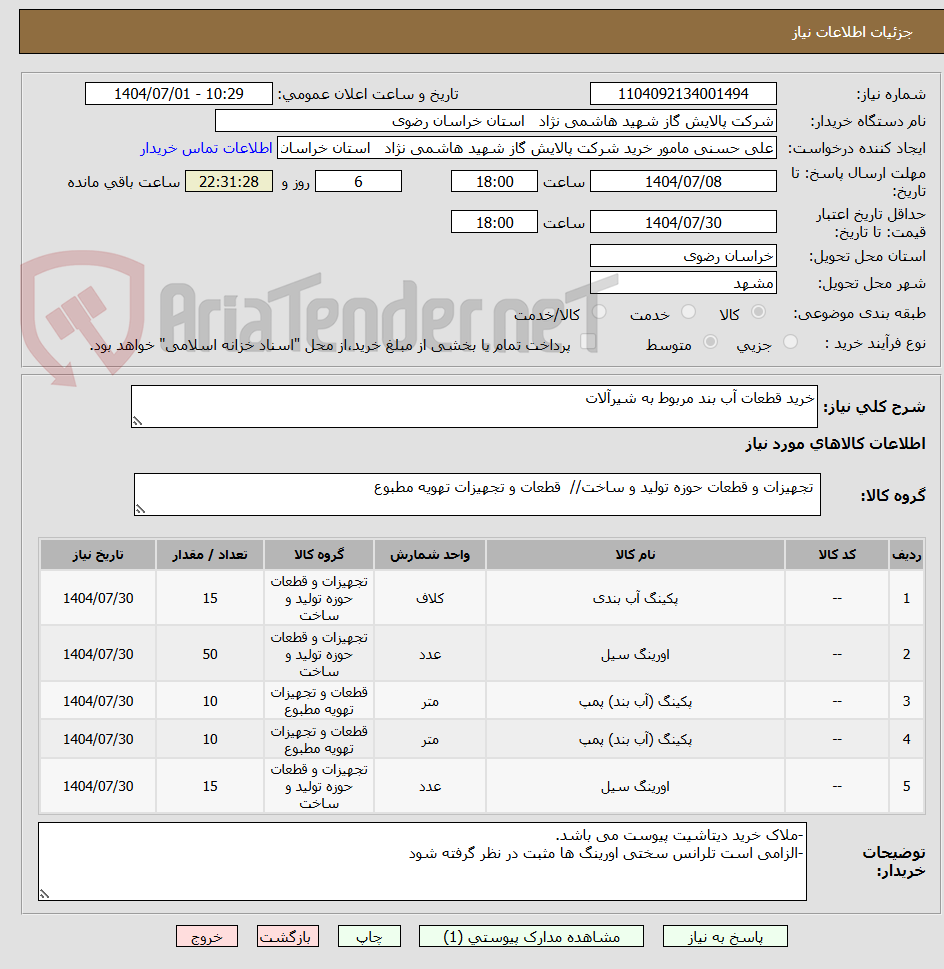Select جزیی purchase process type

click(791, 341)
